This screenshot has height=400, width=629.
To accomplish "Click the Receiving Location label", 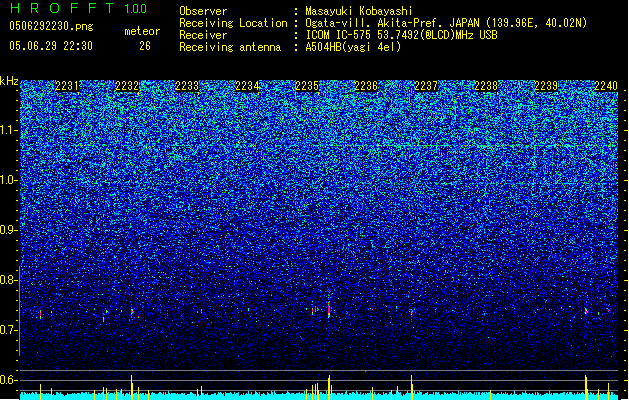I will (x=233, y=23).
